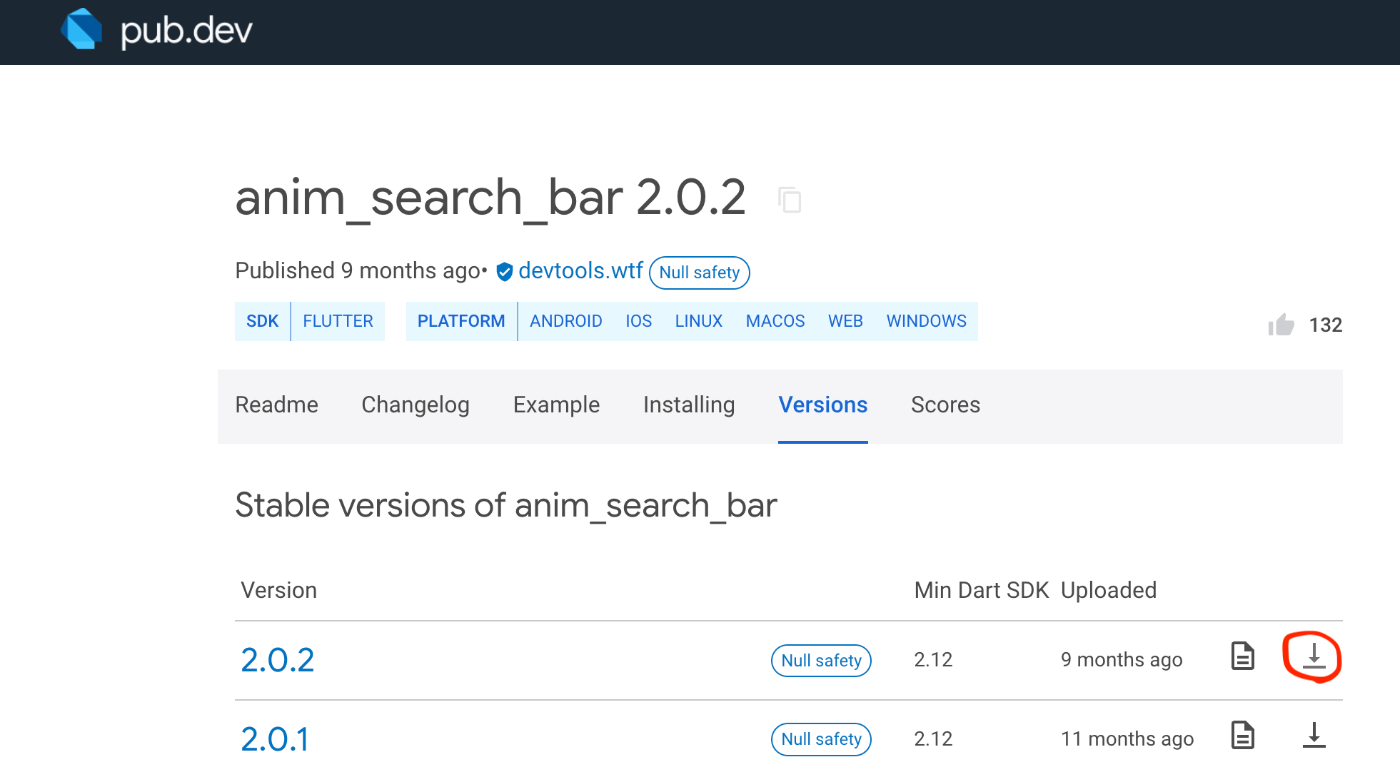Open documentation icon for version 2.0.2
The width and height of the screenshot is (1400, 772).
pyautogui.click(x=1242, y=657)
